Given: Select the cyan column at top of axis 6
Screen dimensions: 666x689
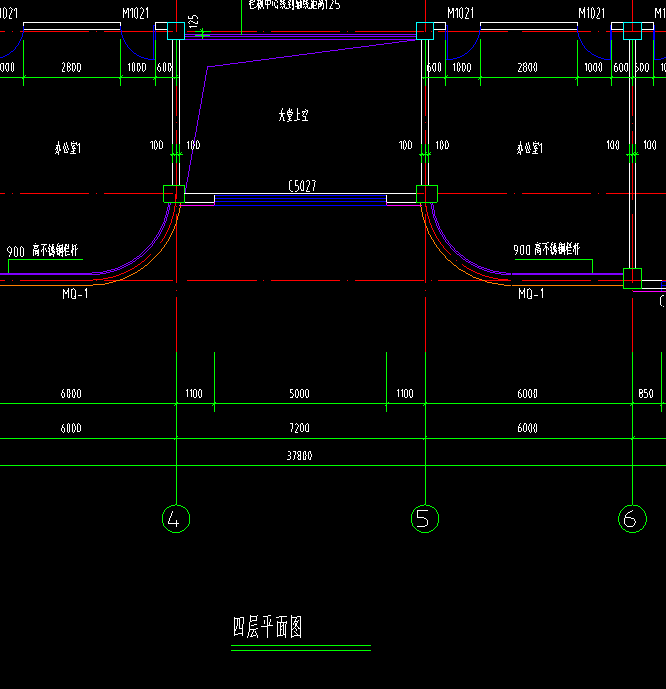Looking at the screenshot, I should tap(632, 31).
